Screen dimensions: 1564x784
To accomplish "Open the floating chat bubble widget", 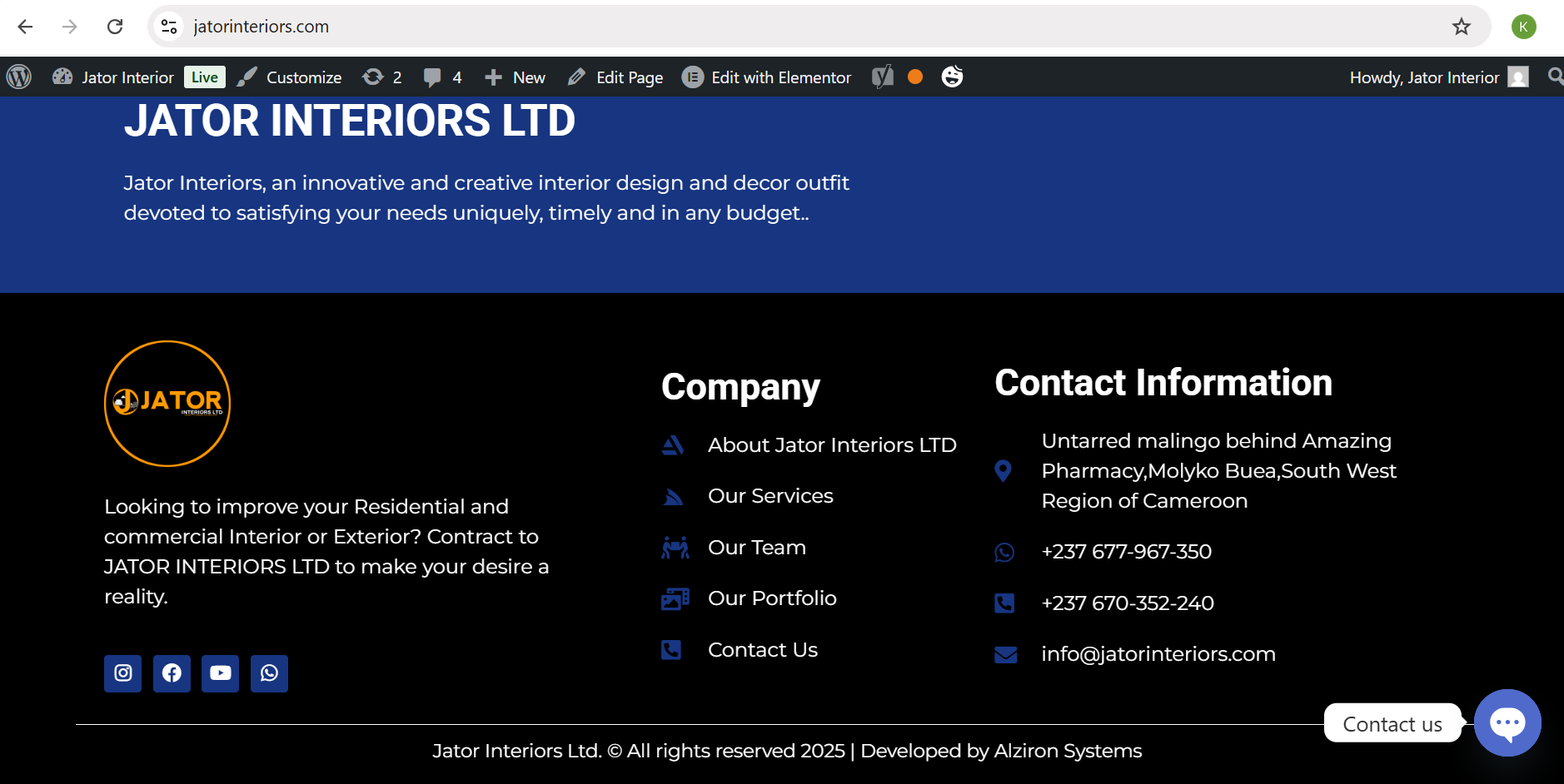I will click(x=1507, y=722).
